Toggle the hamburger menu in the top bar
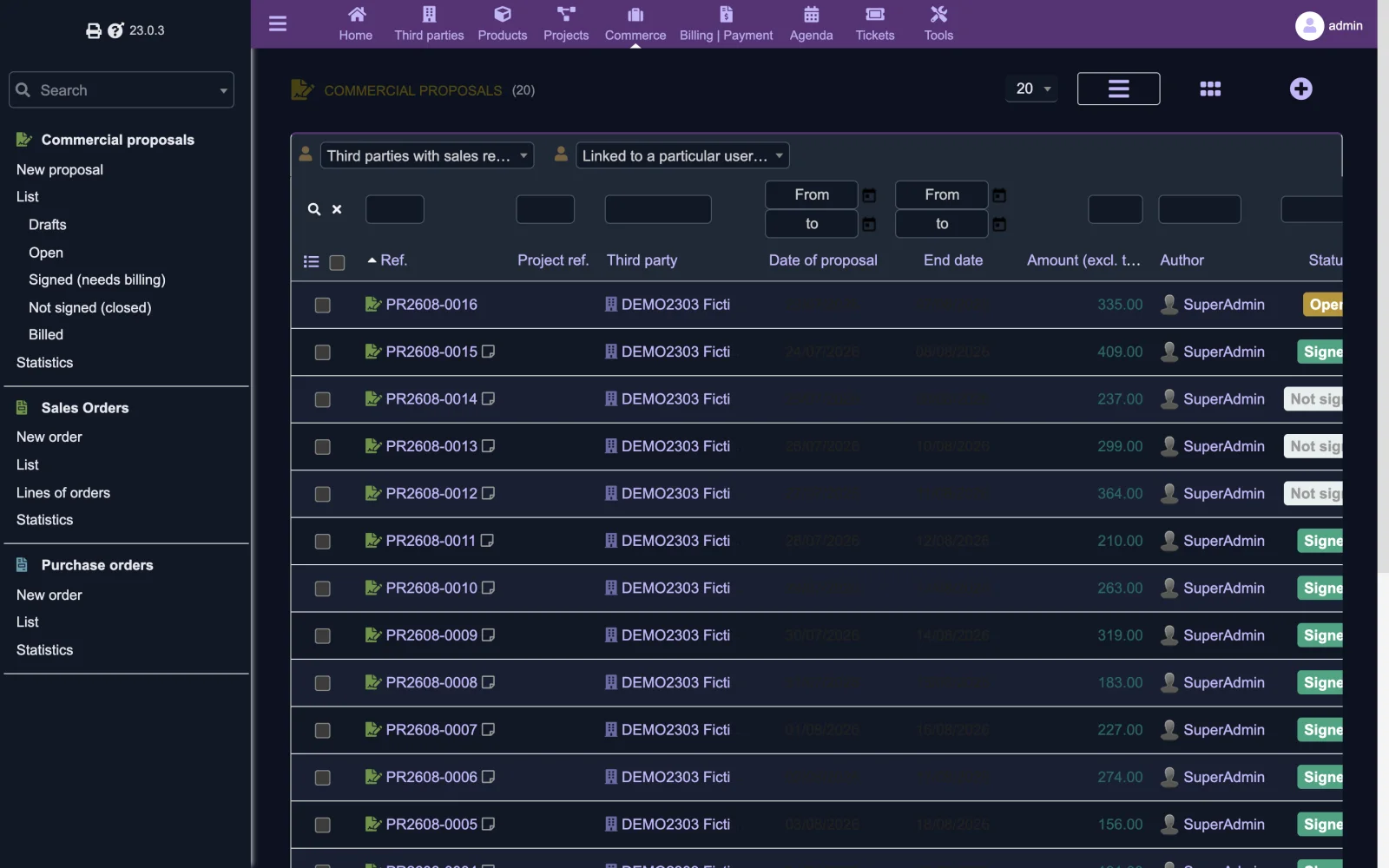Image resolution: width=1389 pixels, height=868 pixels. [278, 23]
